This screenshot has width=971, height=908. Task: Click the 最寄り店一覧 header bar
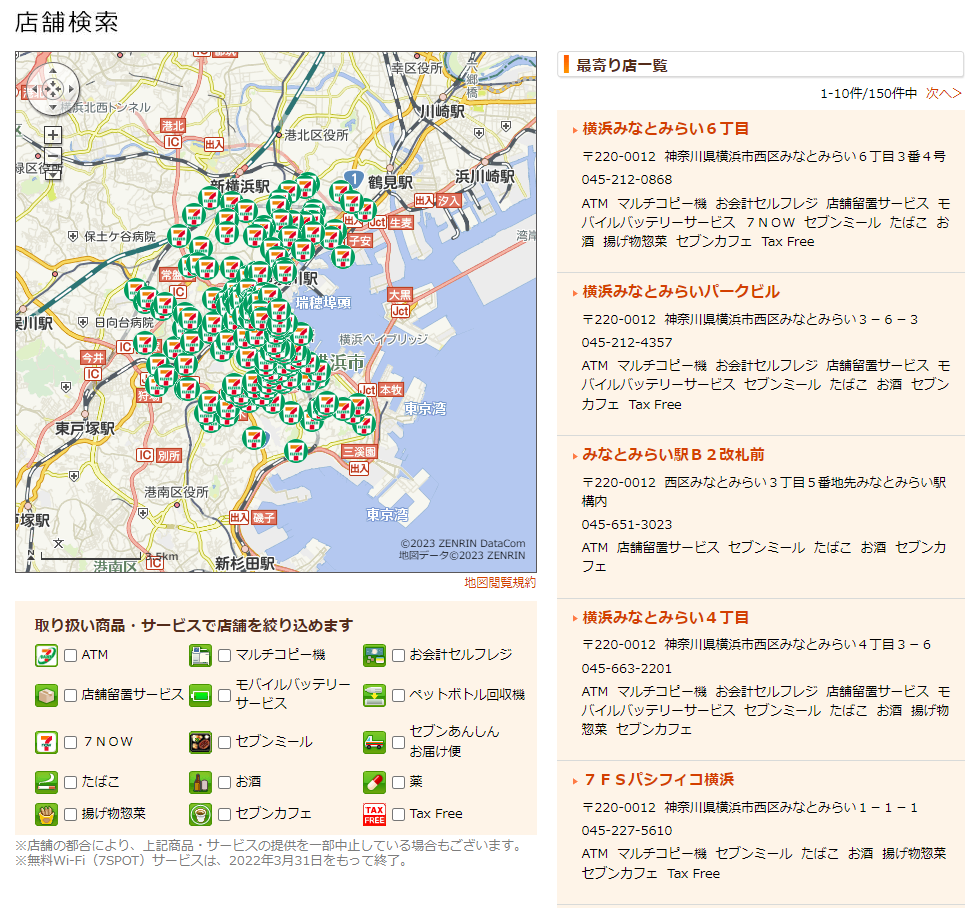760,65
